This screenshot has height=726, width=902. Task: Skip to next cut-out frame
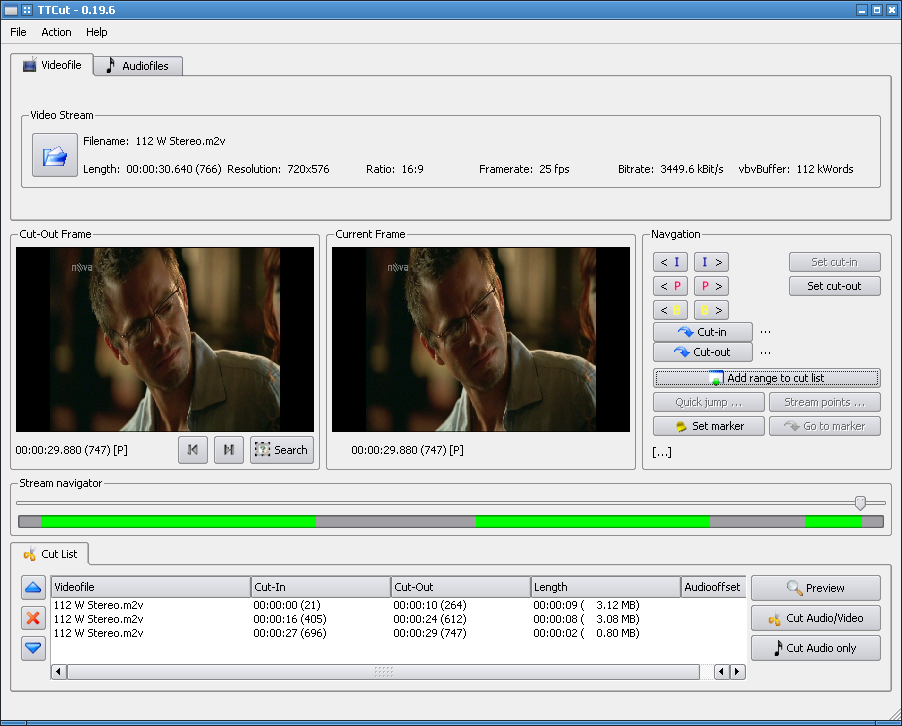point(229,450)
